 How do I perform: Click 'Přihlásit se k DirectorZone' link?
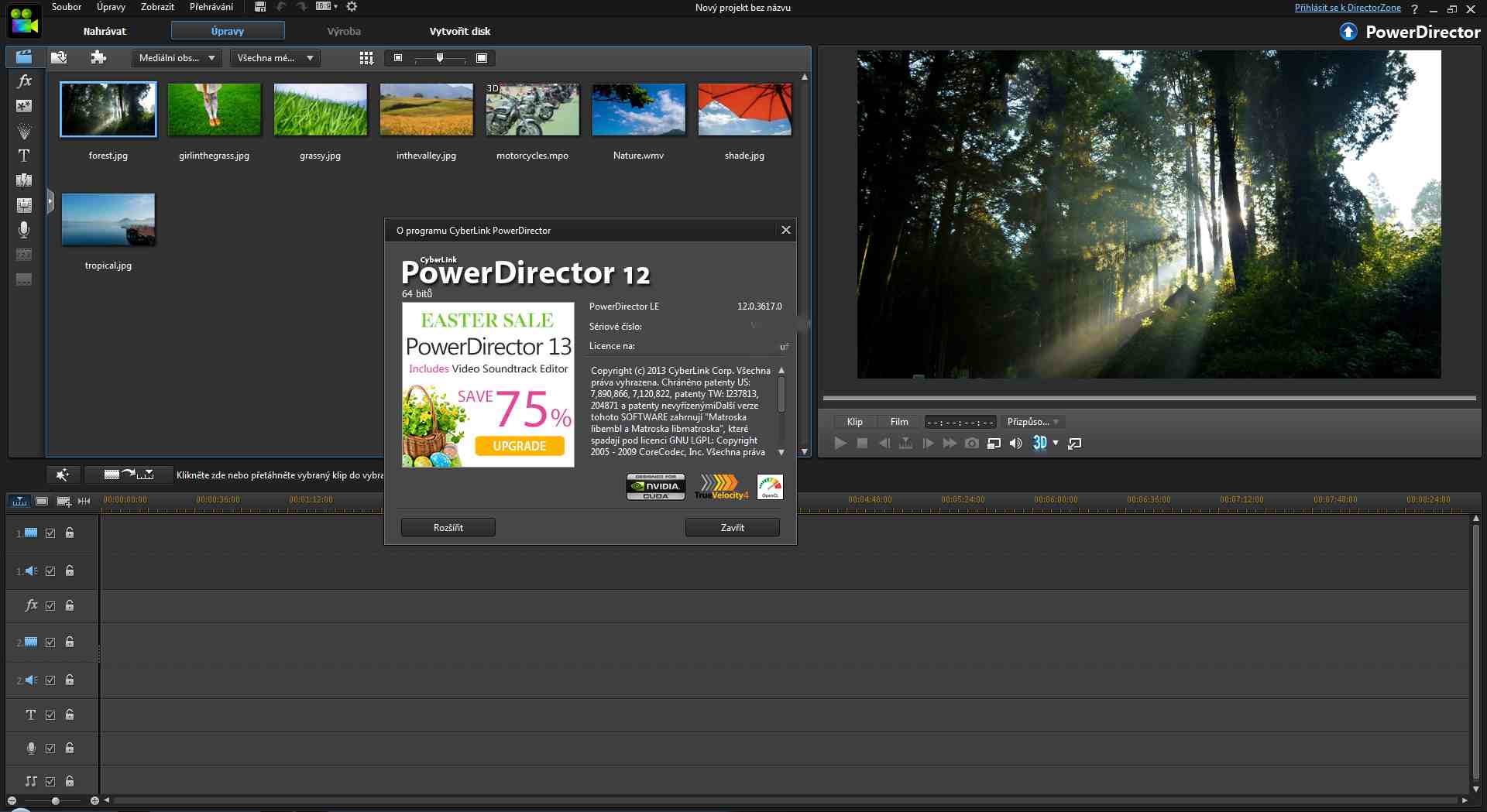pyautogui.click(x=1348, y=8)
